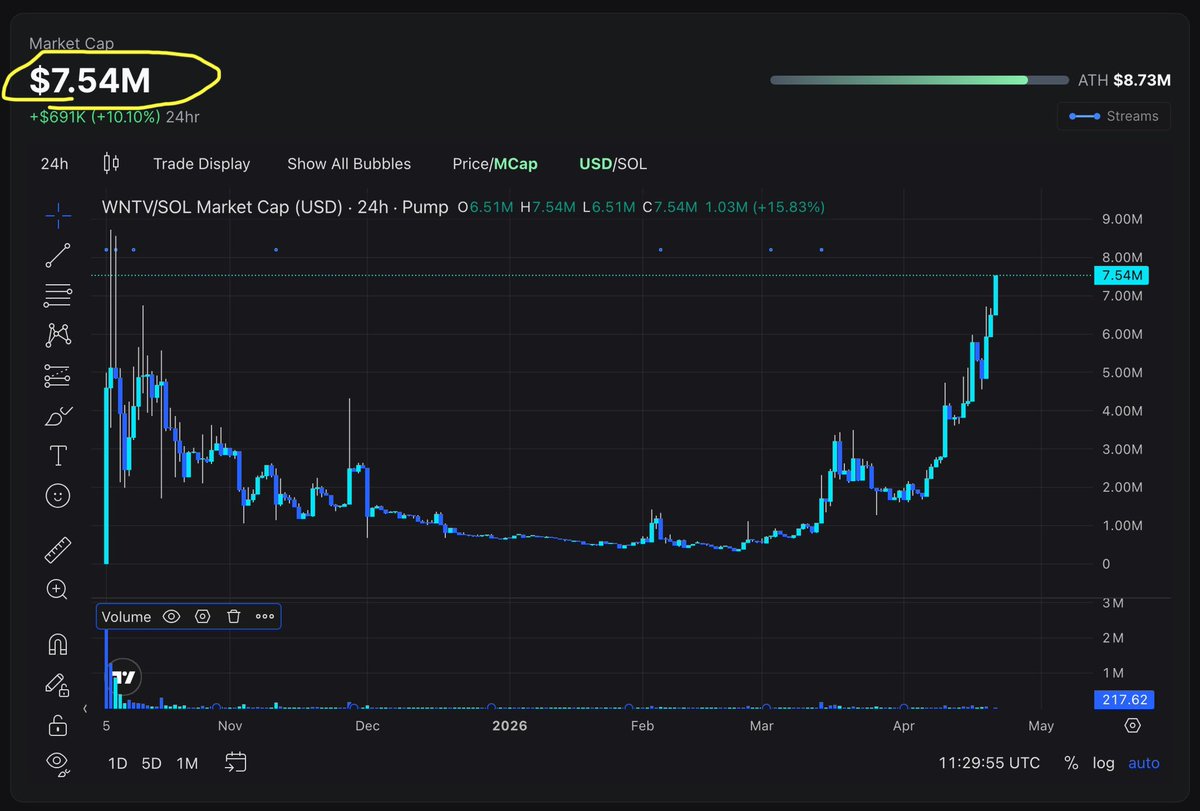The width and height of the screenshot is (1200, 811).
Task: Set time range to 1D
Action: tap(118, 764)
